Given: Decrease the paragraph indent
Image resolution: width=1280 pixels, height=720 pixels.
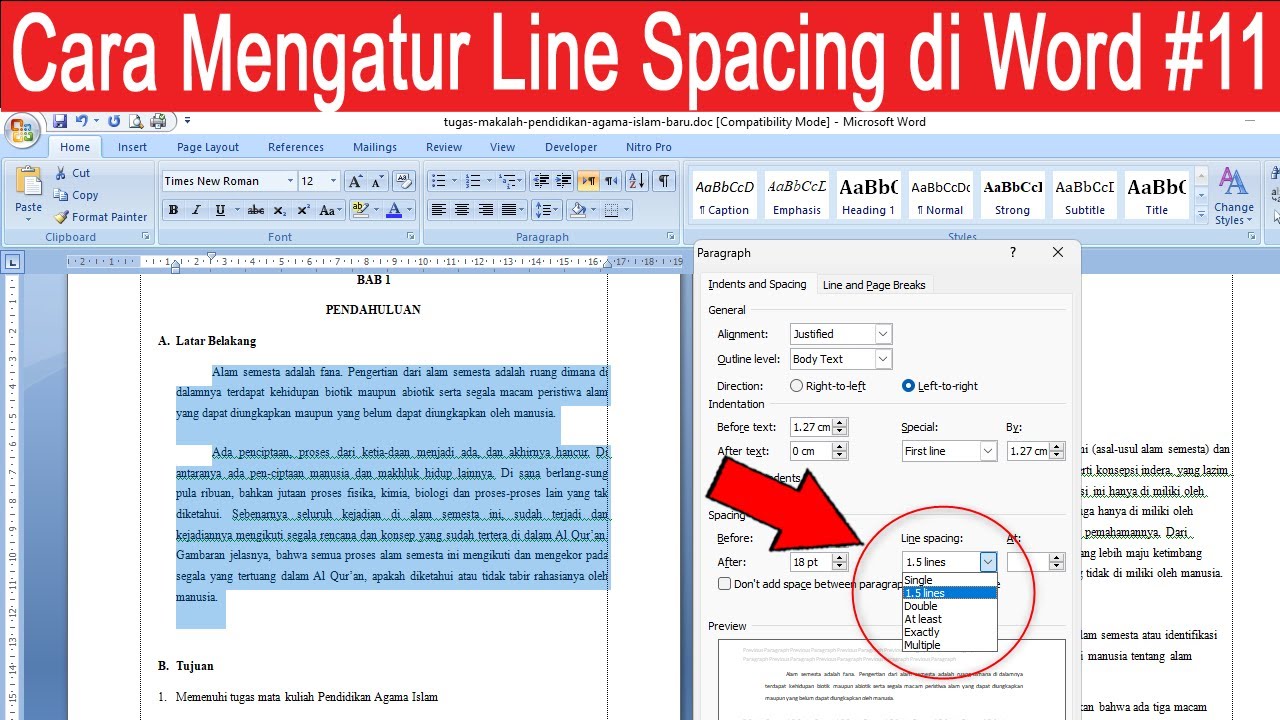Looking at the screenshot, I should [x=541, y=181].
